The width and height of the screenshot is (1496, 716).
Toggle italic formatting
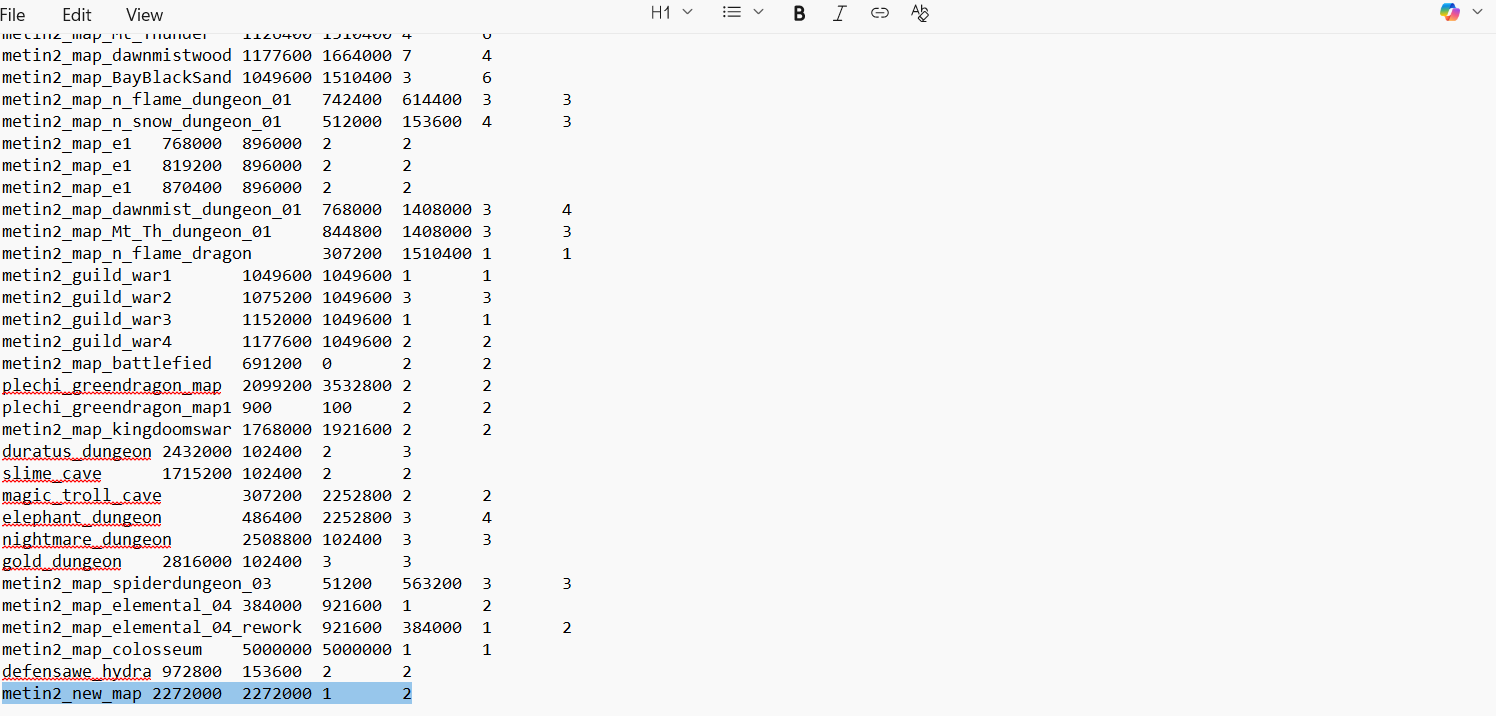tap(839, 13)
